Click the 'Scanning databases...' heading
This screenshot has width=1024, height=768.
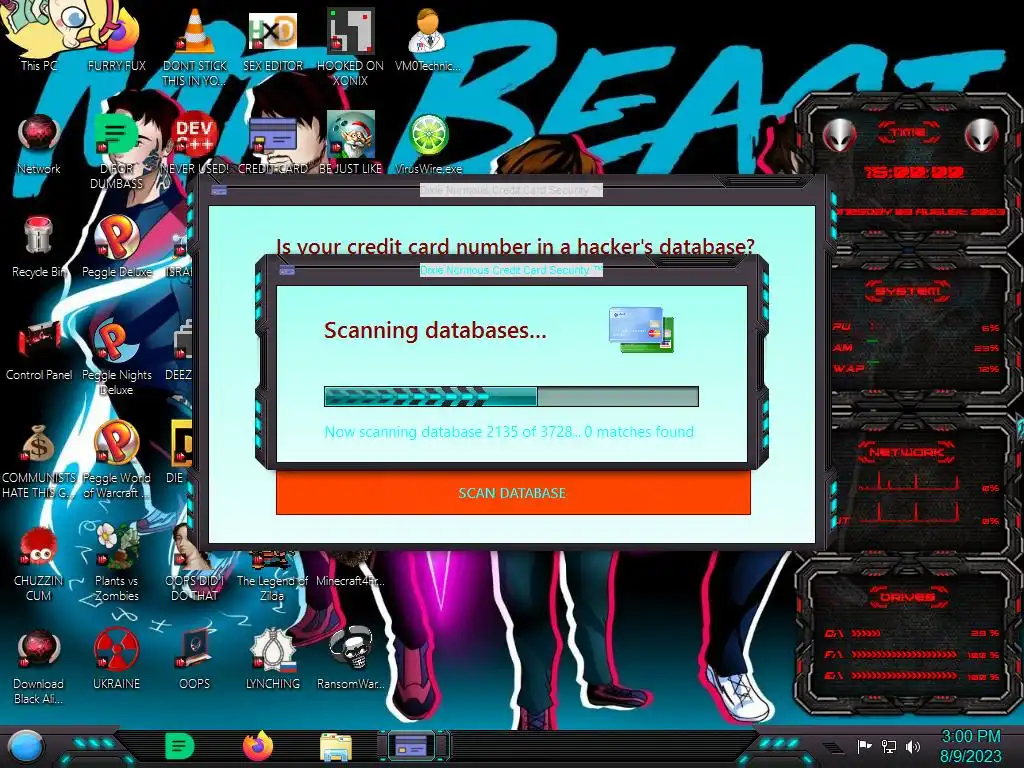coord(435,330)
